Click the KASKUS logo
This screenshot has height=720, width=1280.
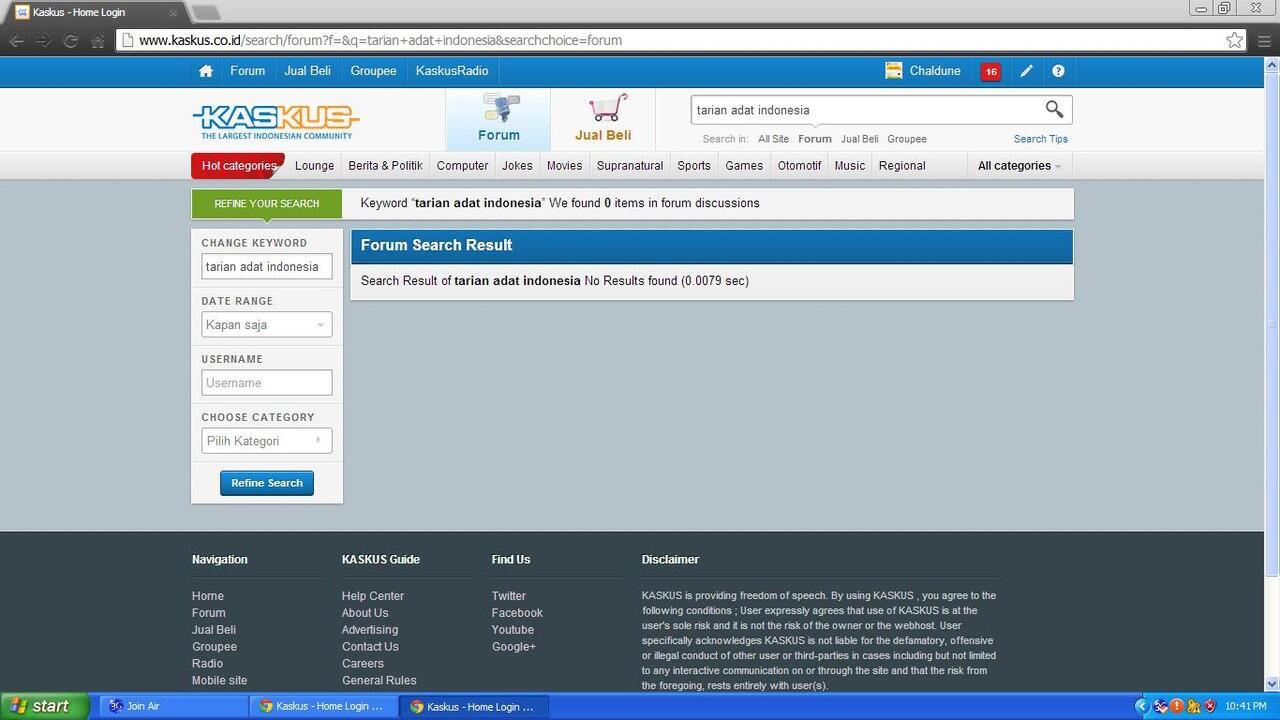coord(275,122)
